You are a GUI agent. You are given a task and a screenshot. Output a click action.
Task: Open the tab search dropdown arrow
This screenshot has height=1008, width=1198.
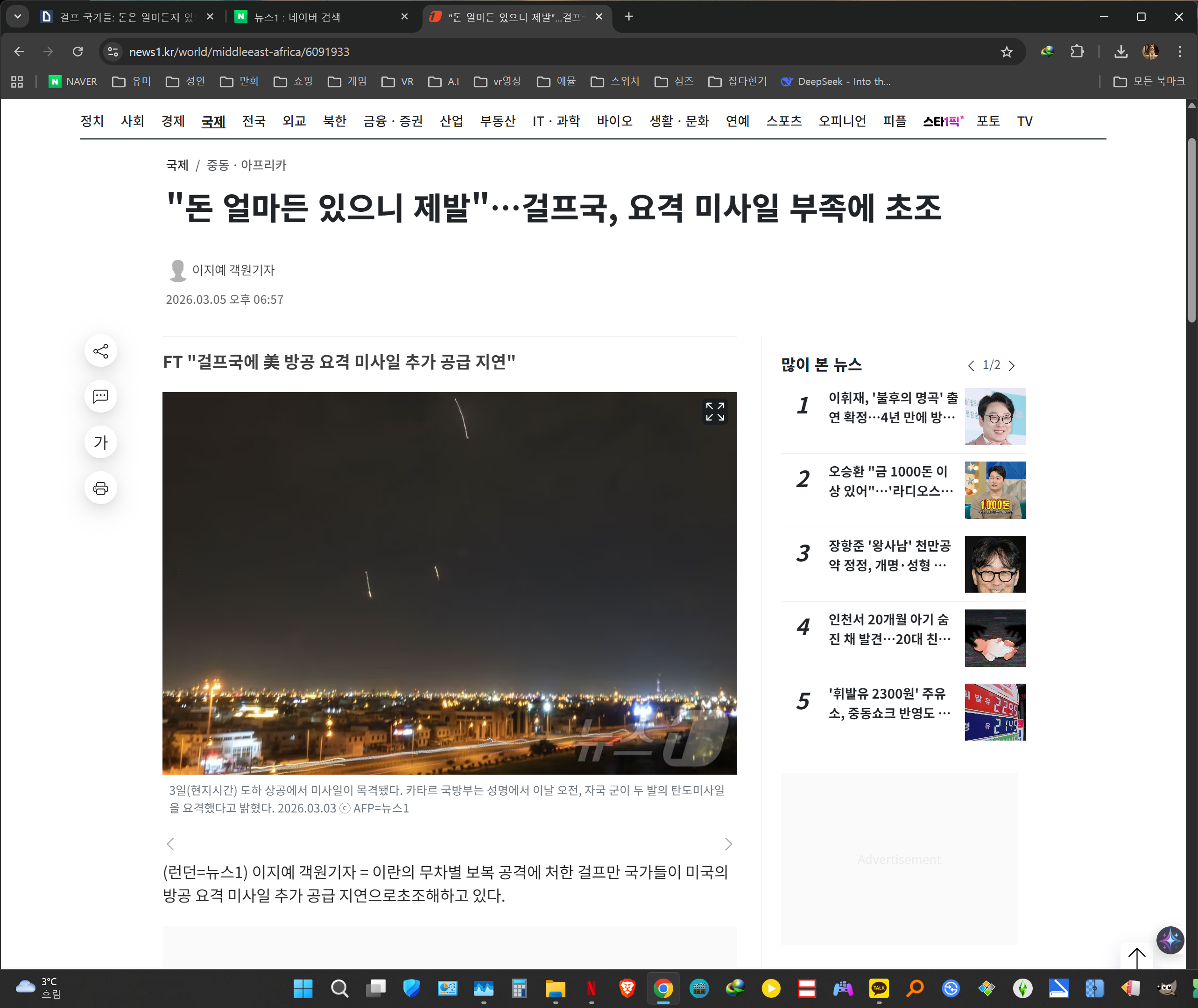[18, 17]
